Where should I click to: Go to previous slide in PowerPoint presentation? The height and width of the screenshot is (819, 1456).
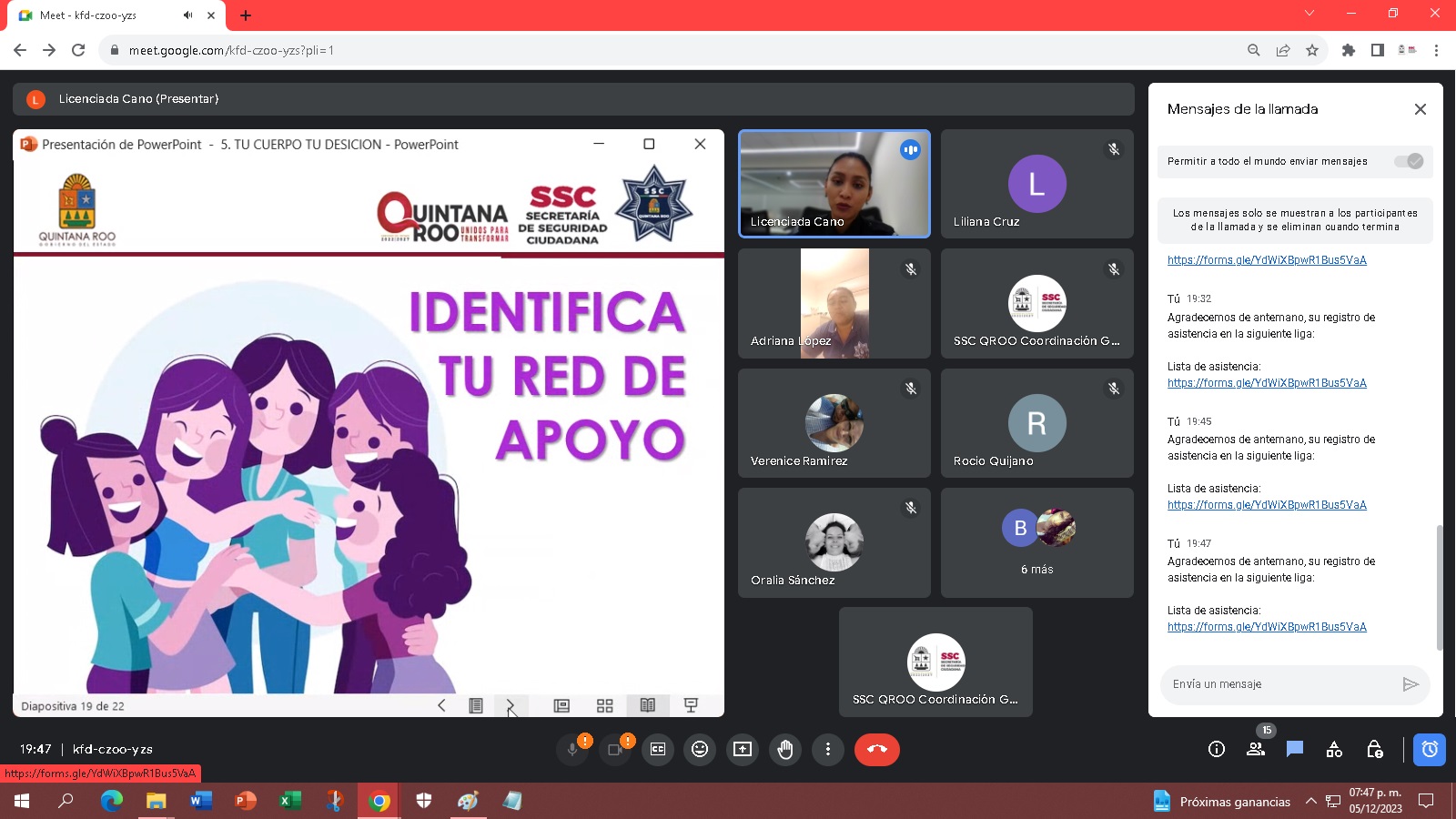441,705
